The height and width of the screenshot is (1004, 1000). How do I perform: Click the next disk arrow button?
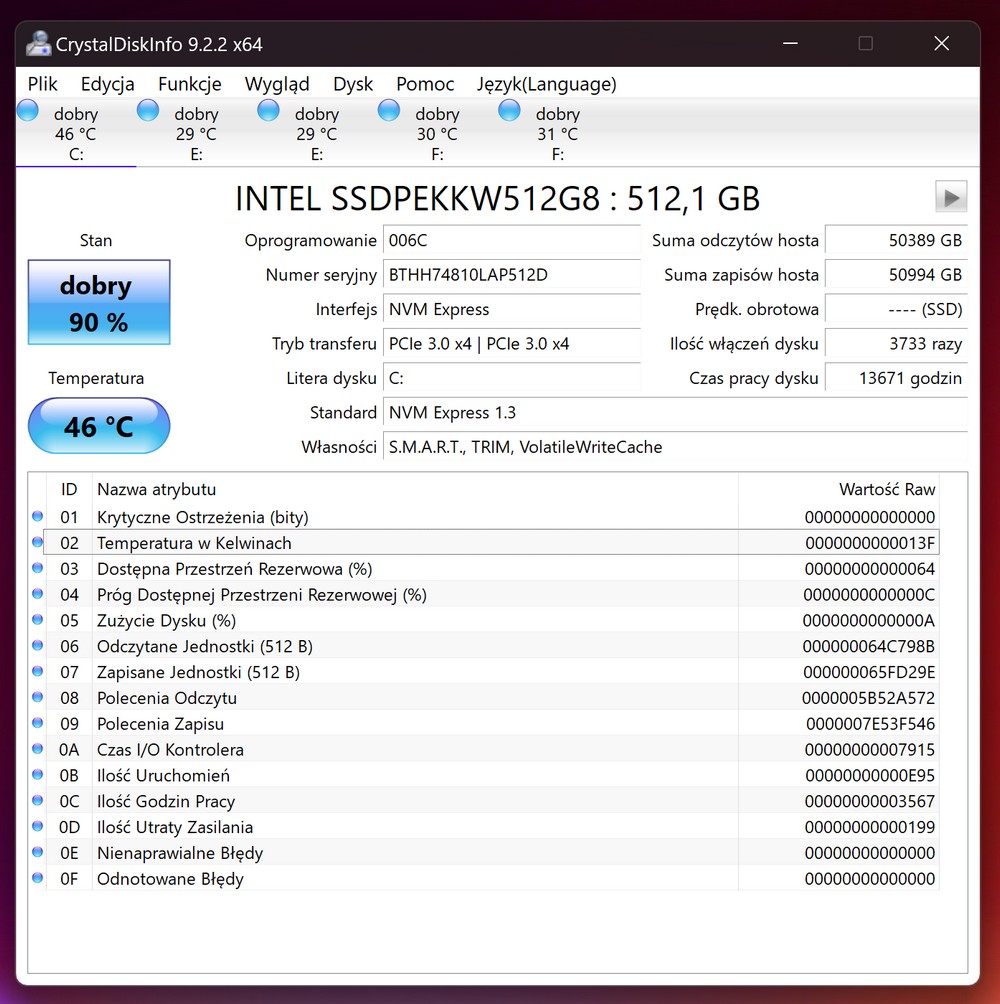[x=951, y=197]
